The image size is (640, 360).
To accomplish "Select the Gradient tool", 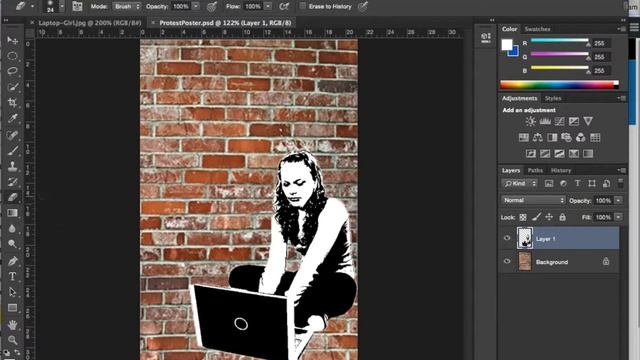I will [12, 213].
